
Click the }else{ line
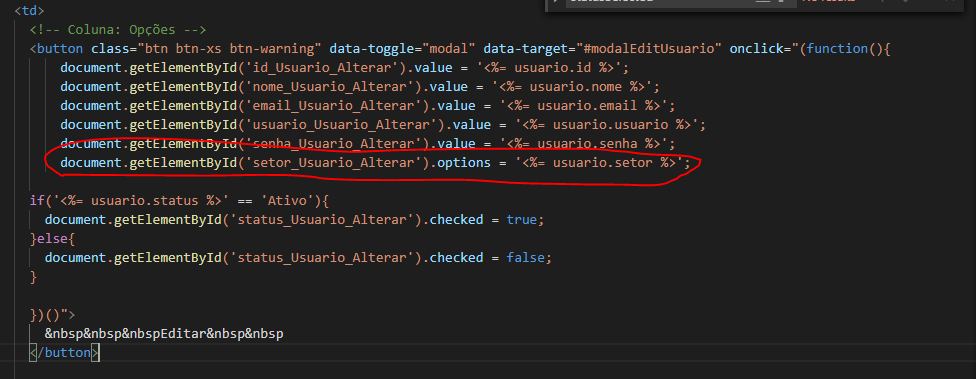coord(52,239)
